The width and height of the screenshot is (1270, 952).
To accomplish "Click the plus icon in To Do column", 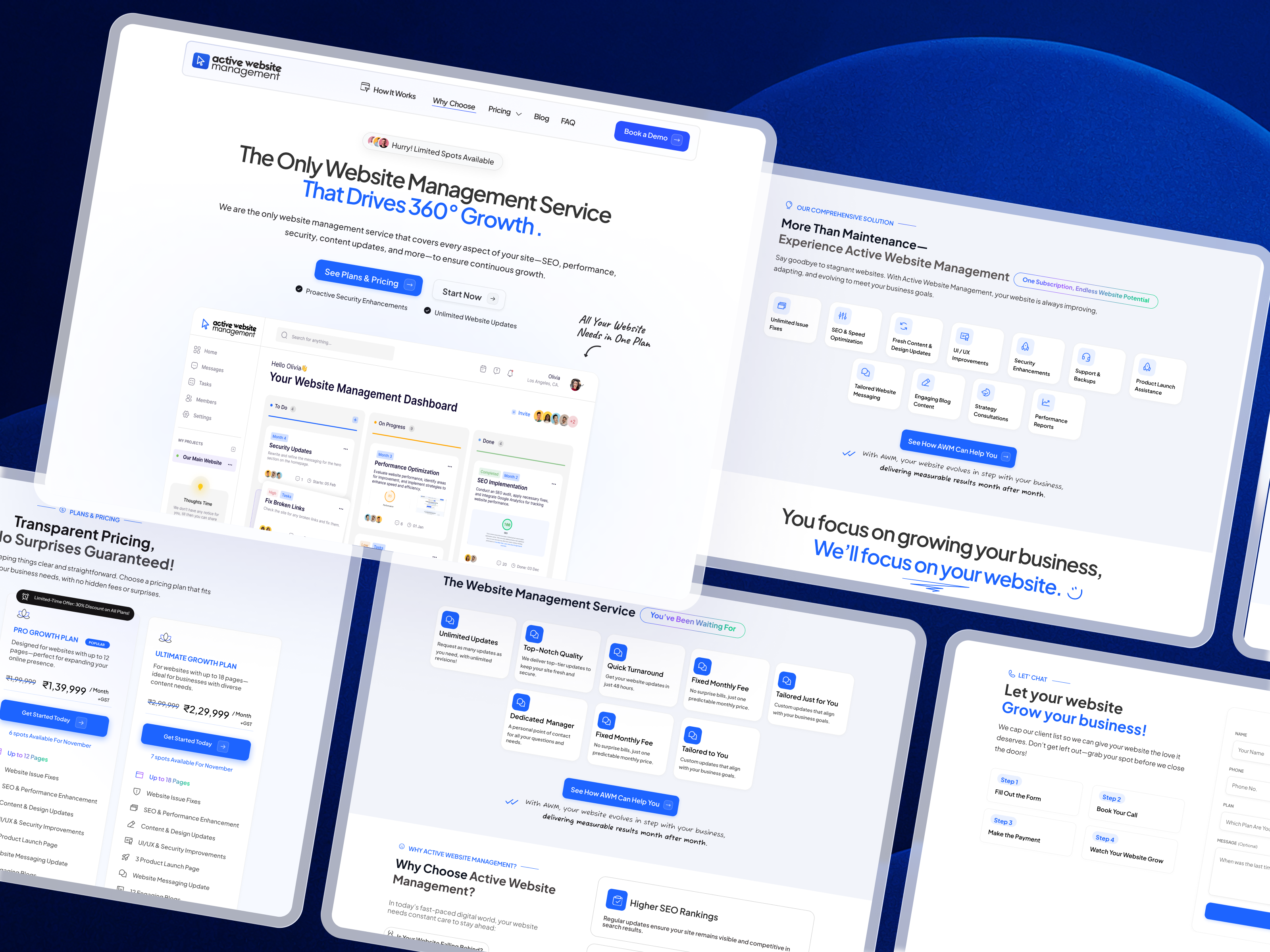I will pos(355,420).
